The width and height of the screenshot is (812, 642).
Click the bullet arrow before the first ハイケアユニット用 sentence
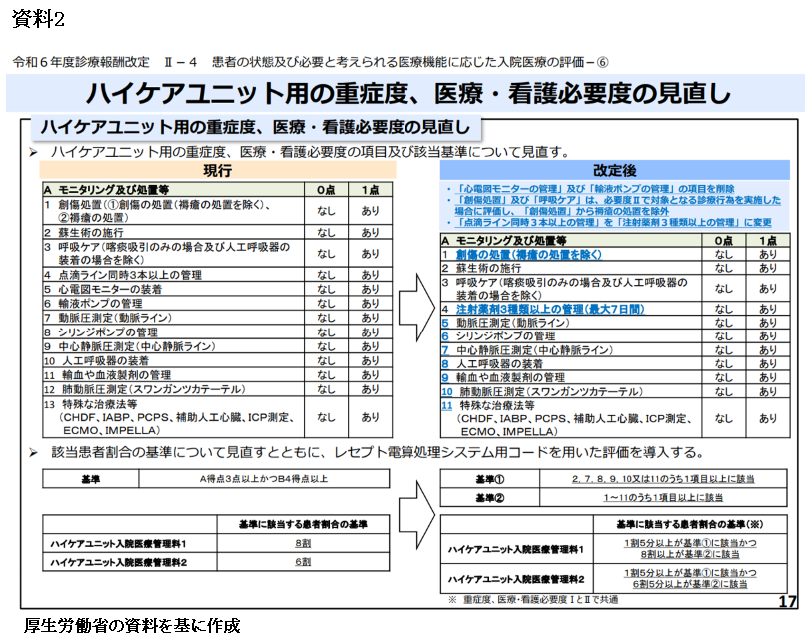click(32, 152)
